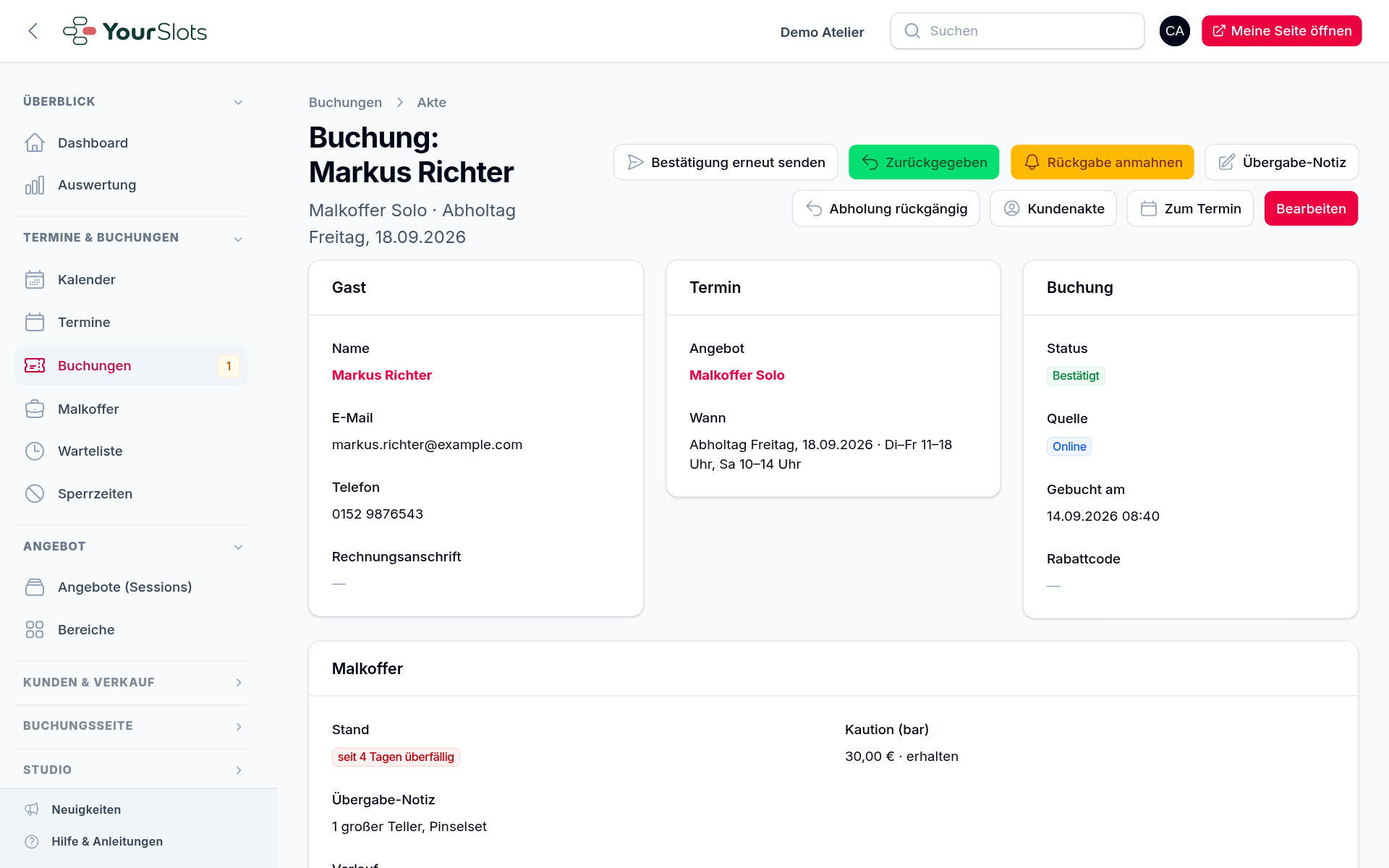Open the Malkoffer briefcase icon

click(35, 409)
